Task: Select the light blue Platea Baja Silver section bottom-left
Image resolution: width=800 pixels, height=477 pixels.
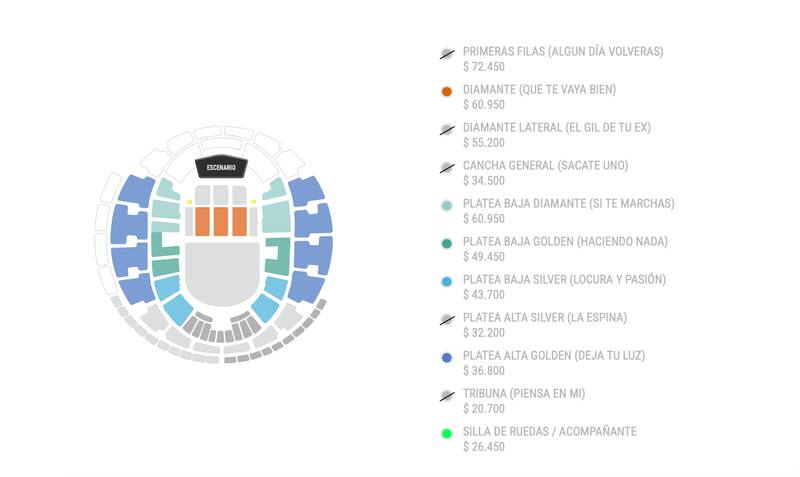Action: 178,308
